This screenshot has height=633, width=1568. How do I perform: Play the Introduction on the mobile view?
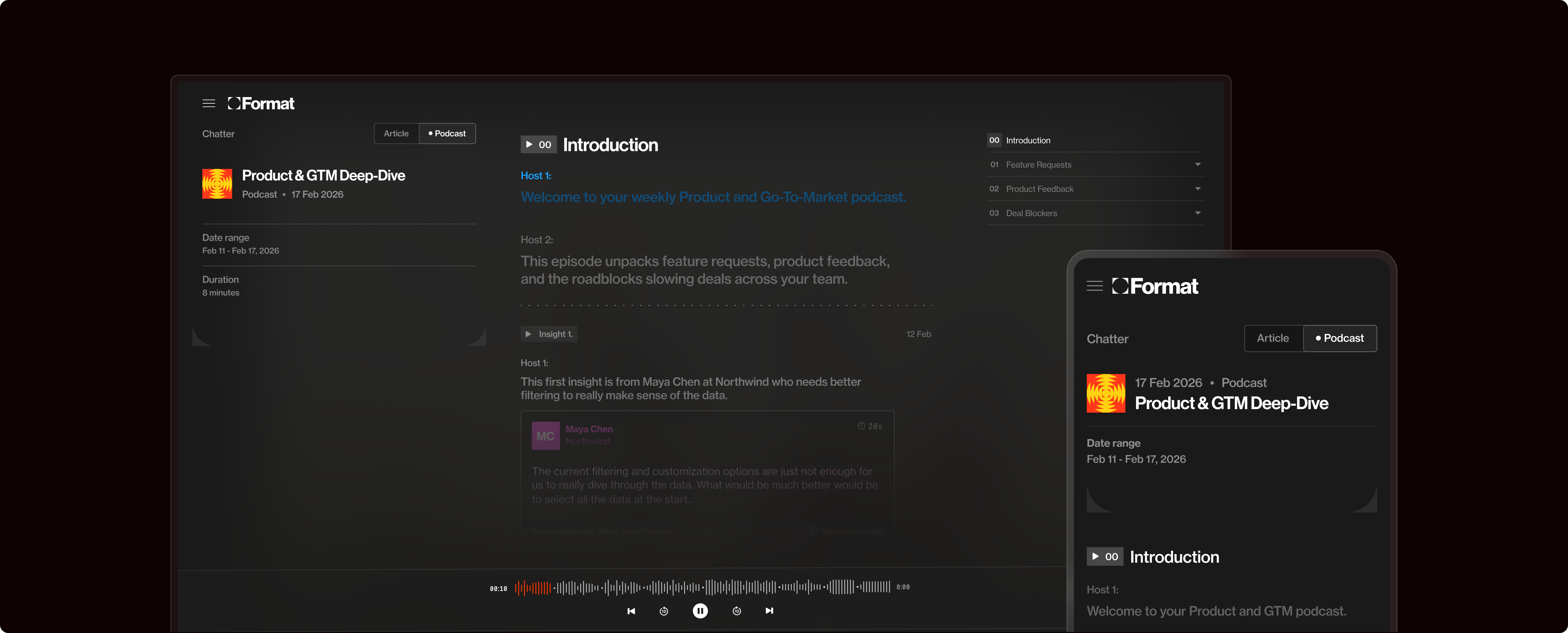tap(1104, 556)
